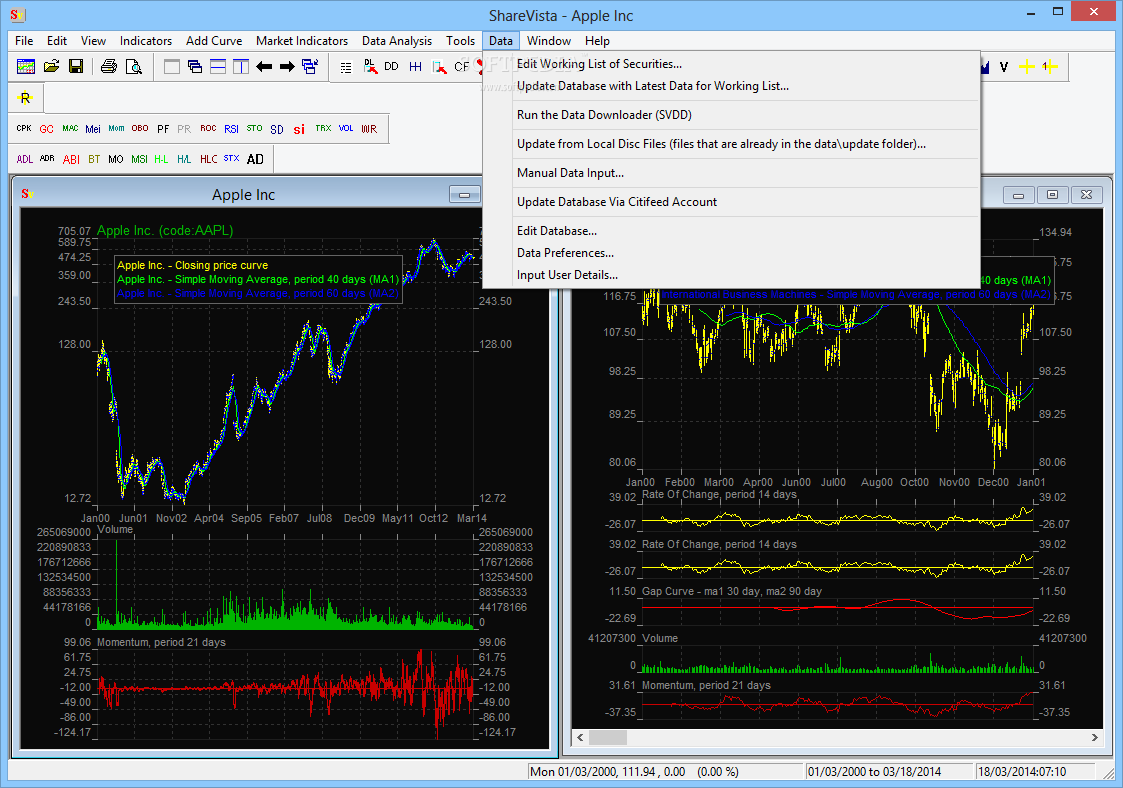
Task: Click the date range field in status bar
Action: coord(890,772)
